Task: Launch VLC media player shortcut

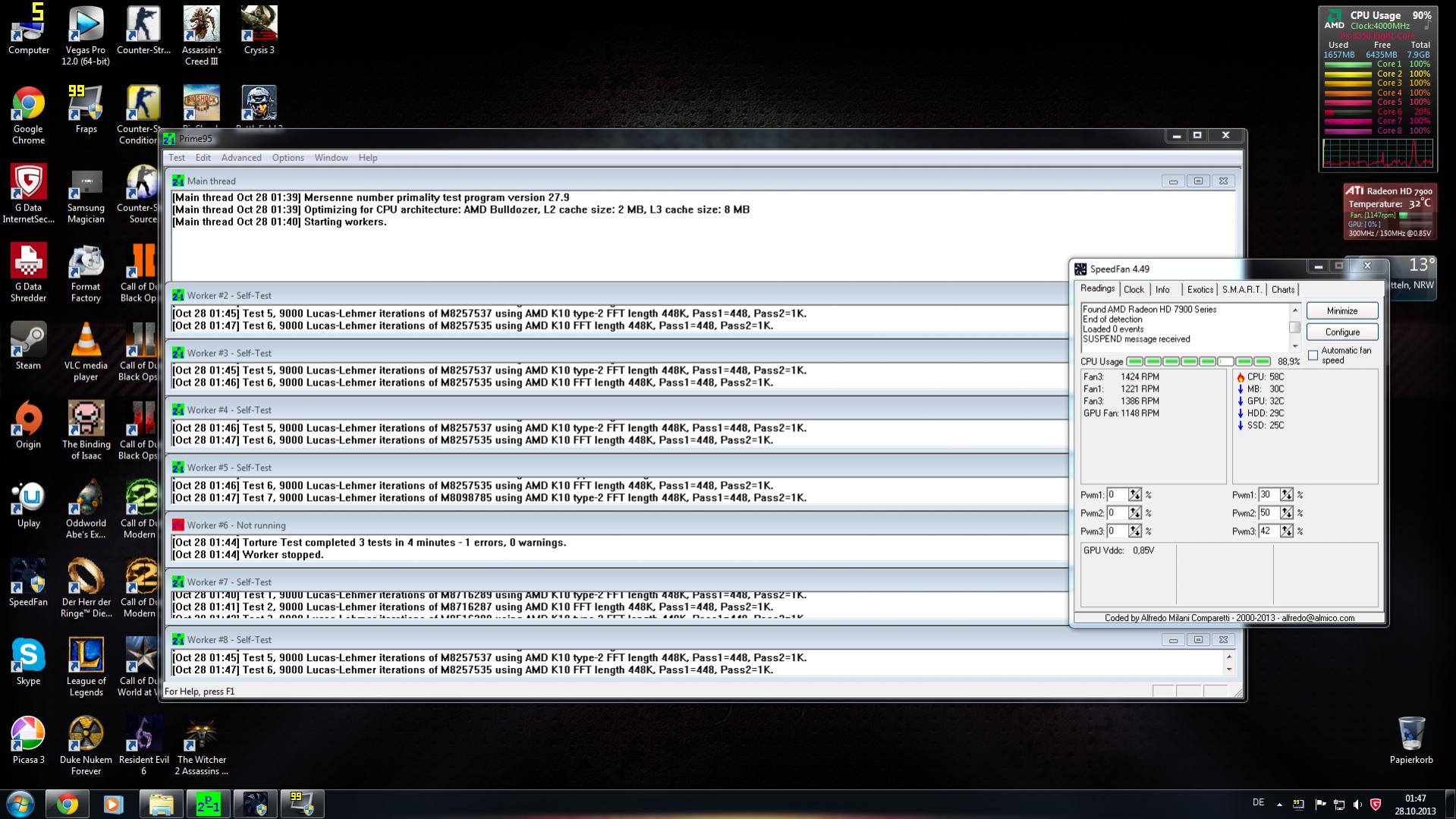Action: 86,351
